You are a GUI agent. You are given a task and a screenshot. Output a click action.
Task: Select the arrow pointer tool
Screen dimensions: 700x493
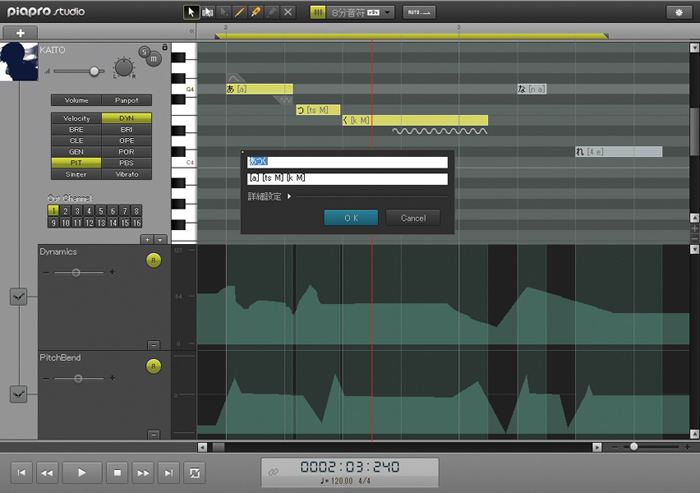[x=191, y=12]
